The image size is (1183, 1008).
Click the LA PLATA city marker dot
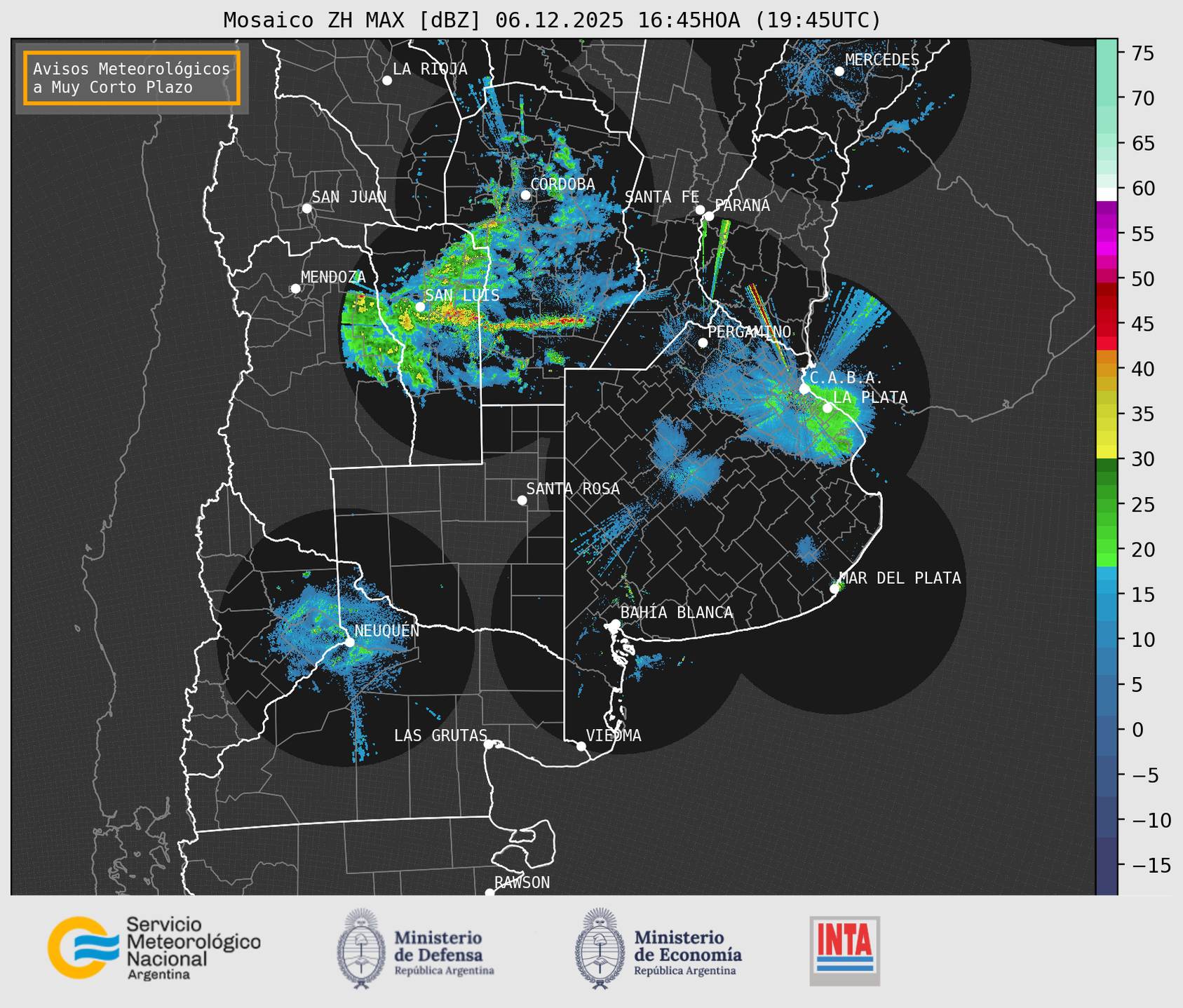pyautogui.click(x=827, y=408)
